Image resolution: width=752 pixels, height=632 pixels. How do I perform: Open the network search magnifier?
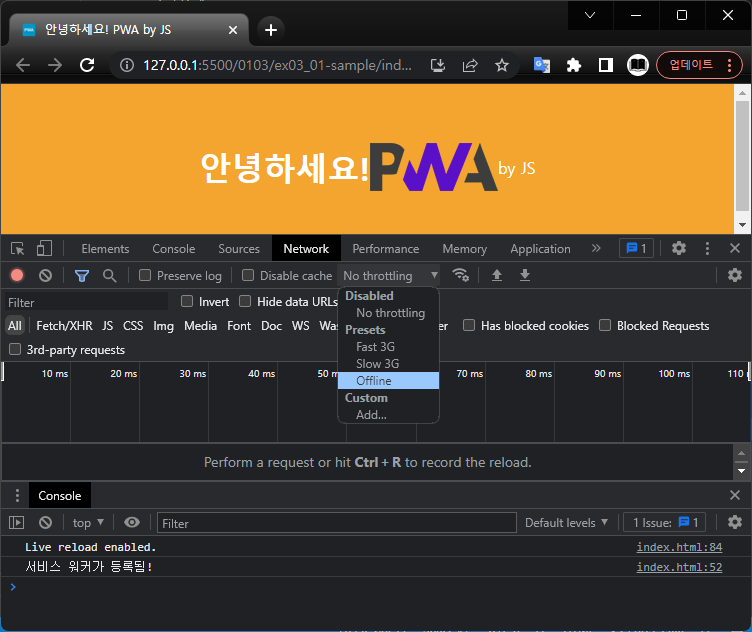click(x=109, y=275)
